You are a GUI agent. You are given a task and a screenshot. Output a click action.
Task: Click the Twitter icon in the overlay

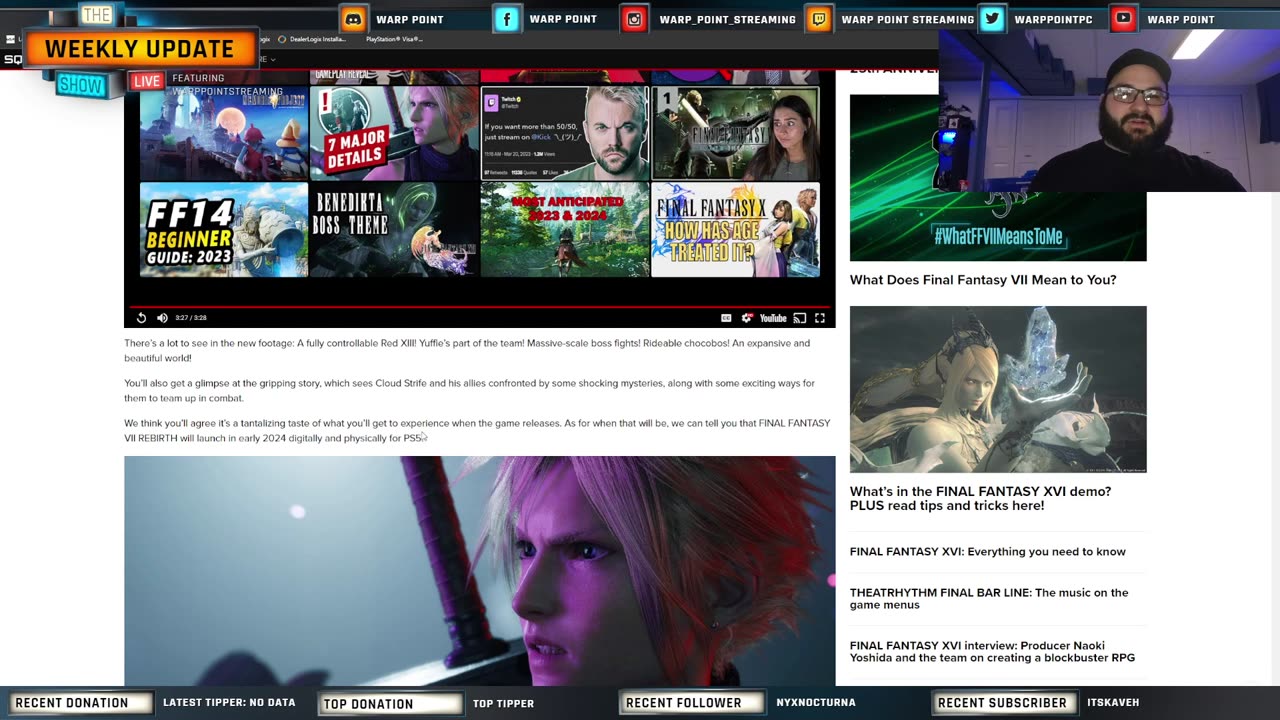992,18
